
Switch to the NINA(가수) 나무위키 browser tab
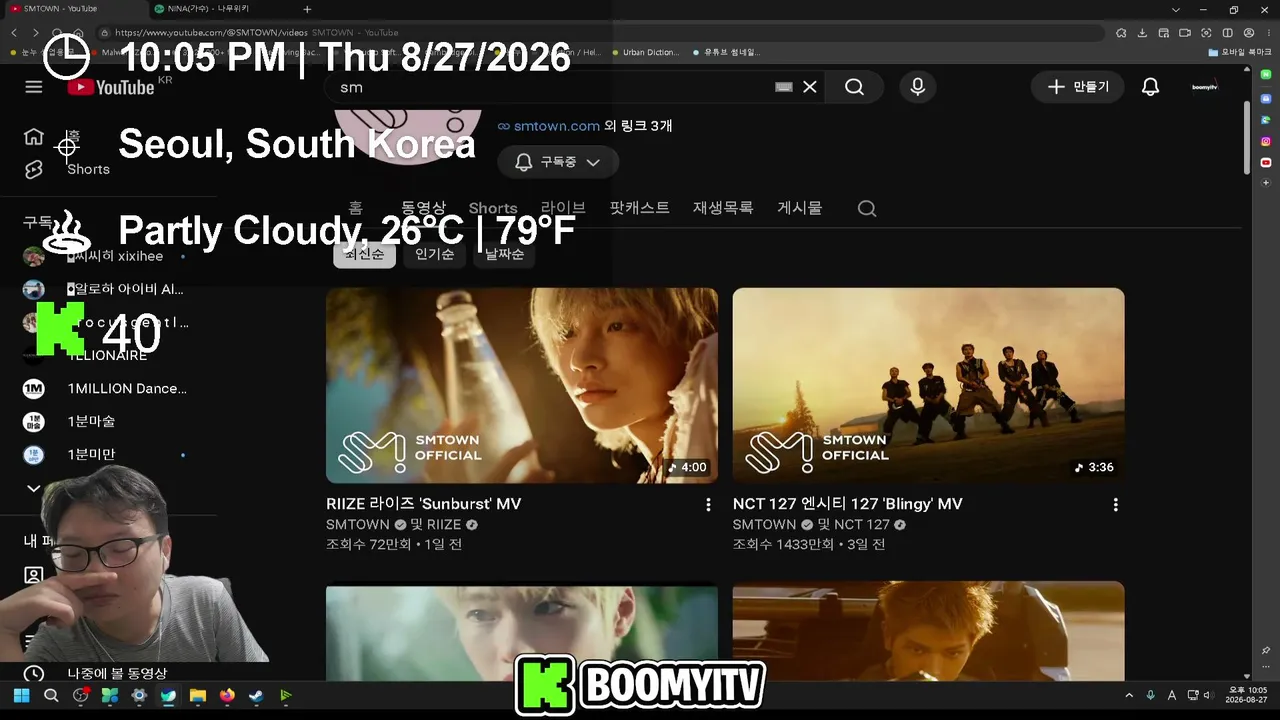tap(222, 9)
